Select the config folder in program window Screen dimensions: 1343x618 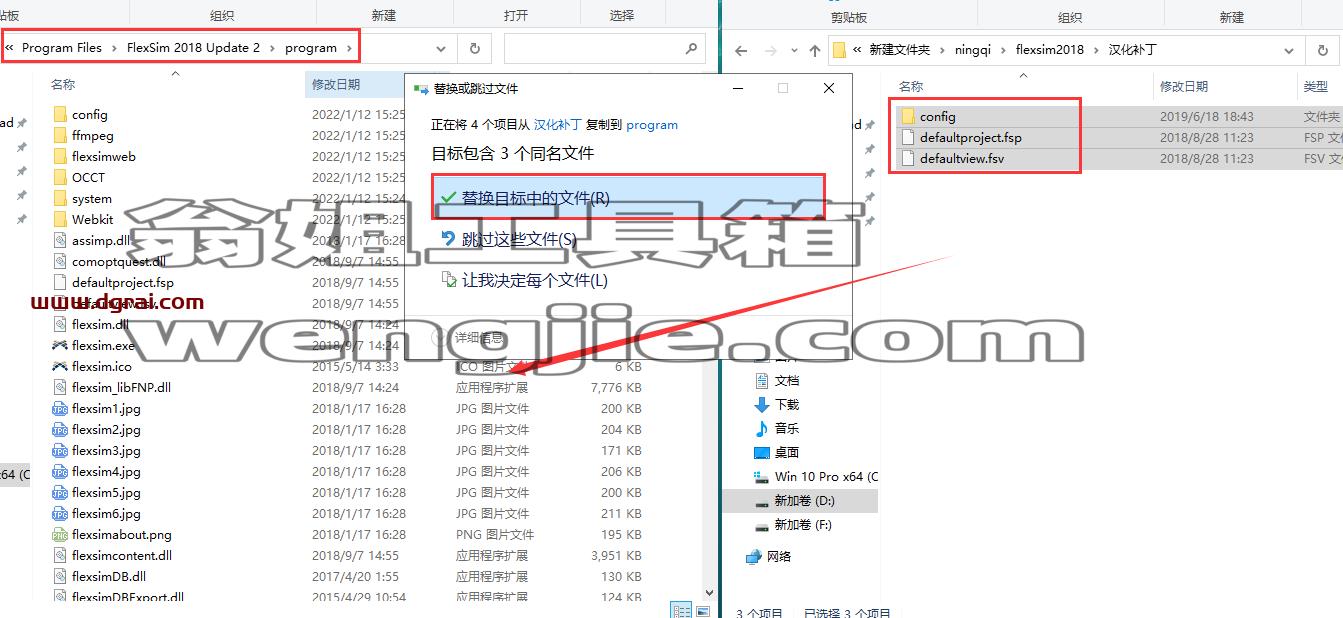(x=89, y=114)
